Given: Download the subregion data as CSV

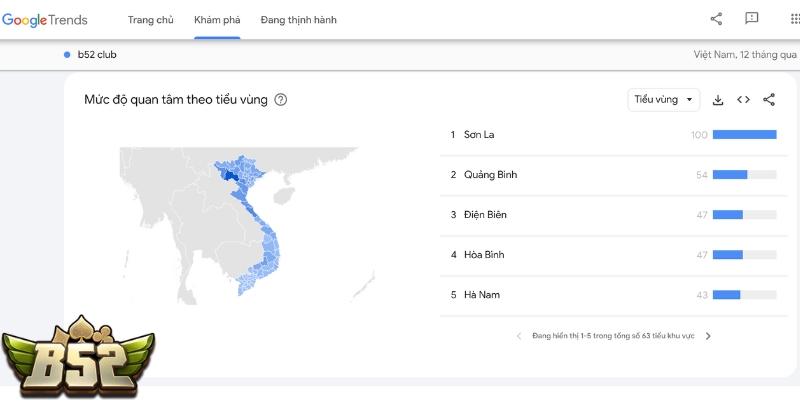Looking at the screenshot, I should pos(718,99).
